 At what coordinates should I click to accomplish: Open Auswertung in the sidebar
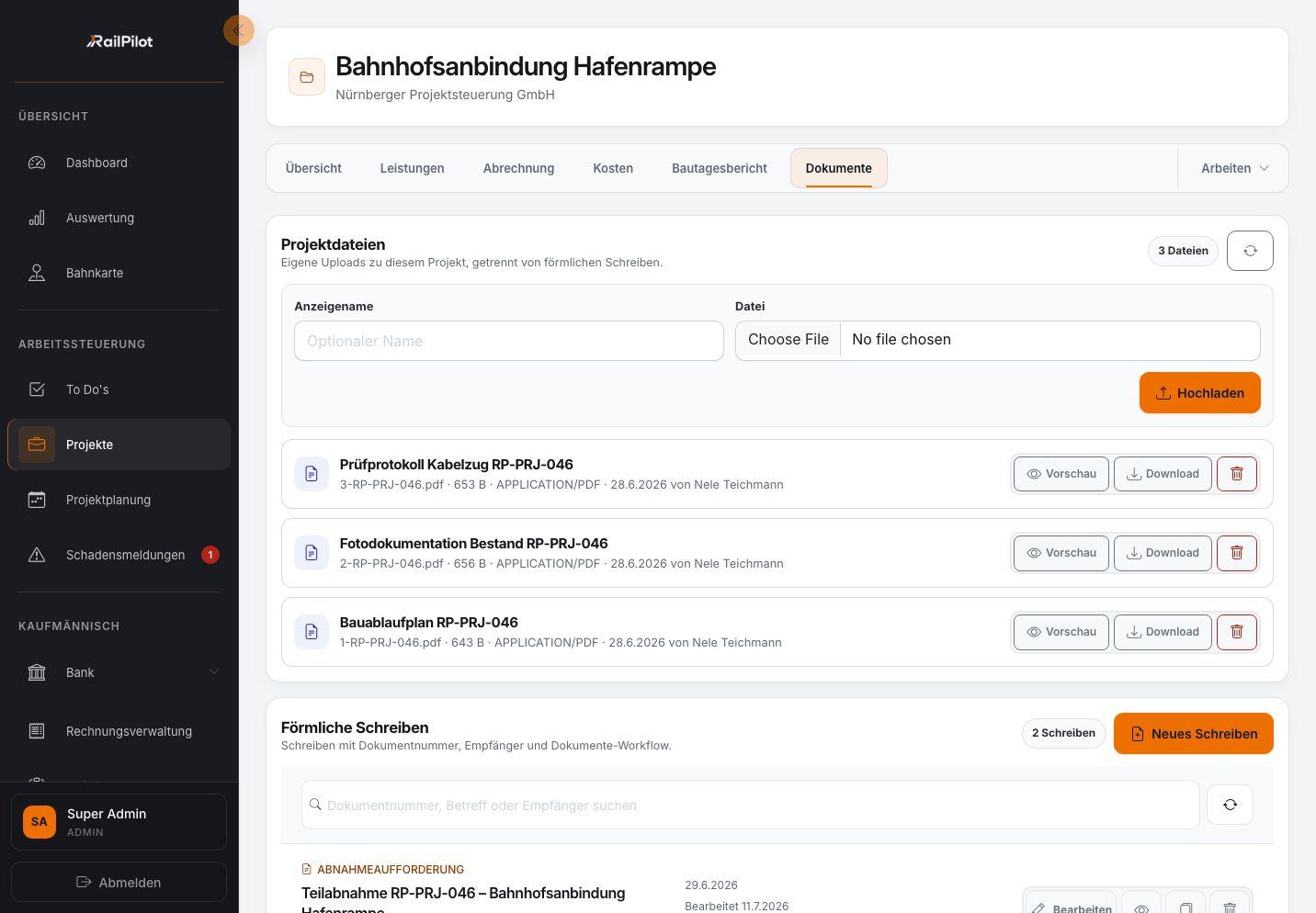click(119, 218)
